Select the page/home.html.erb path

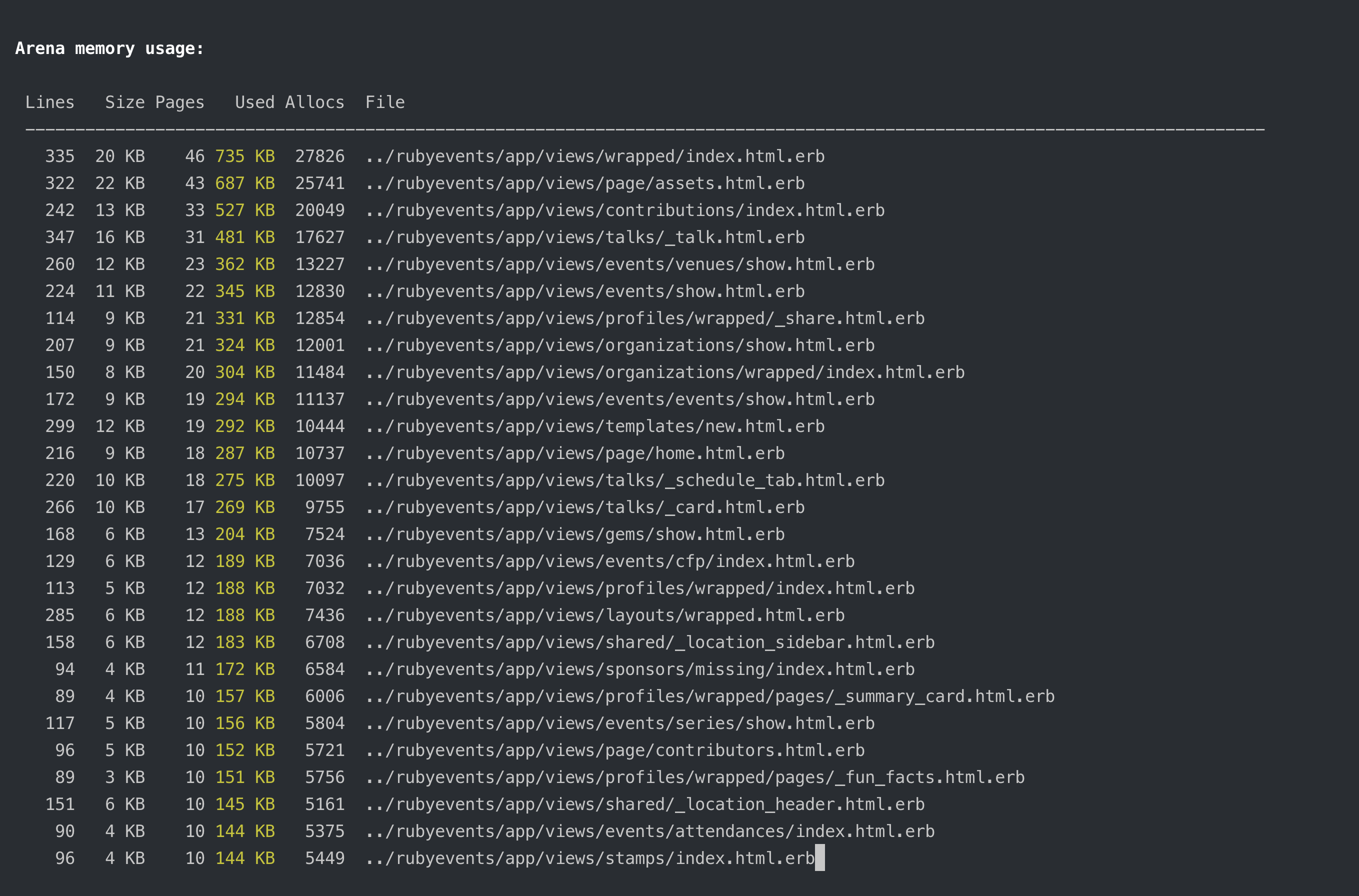(575, 452)
